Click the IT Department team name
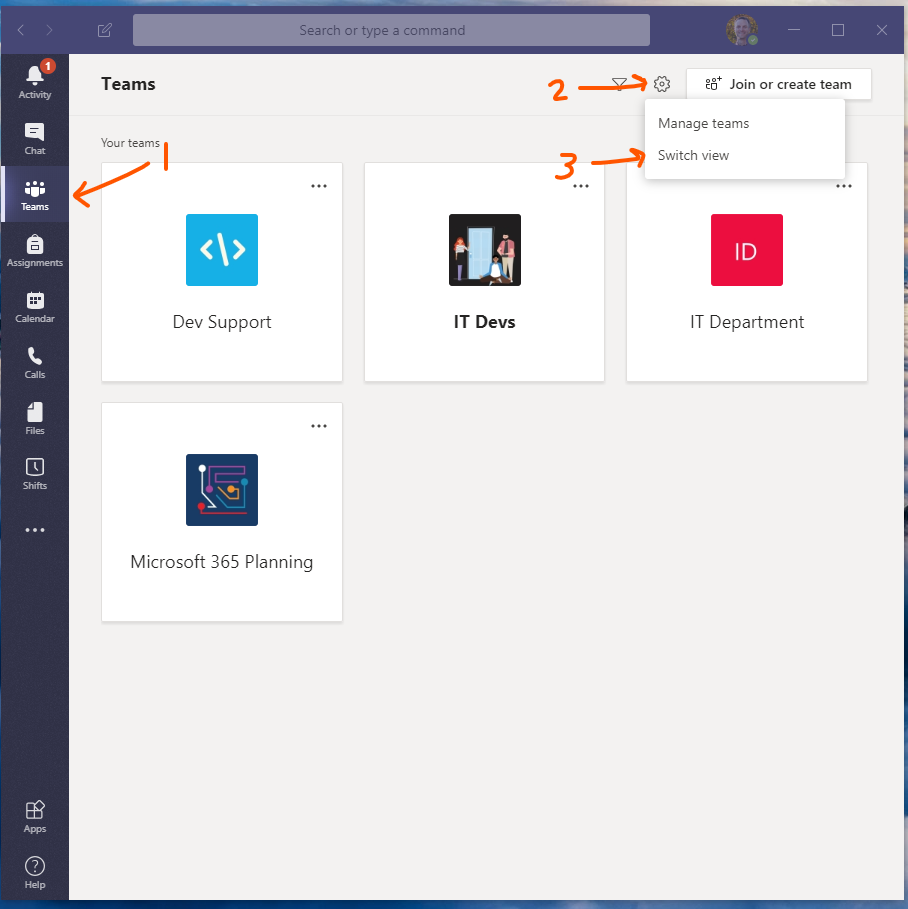Screen dimensions: 908x909 pyautogui.click(x=747, y=322)
